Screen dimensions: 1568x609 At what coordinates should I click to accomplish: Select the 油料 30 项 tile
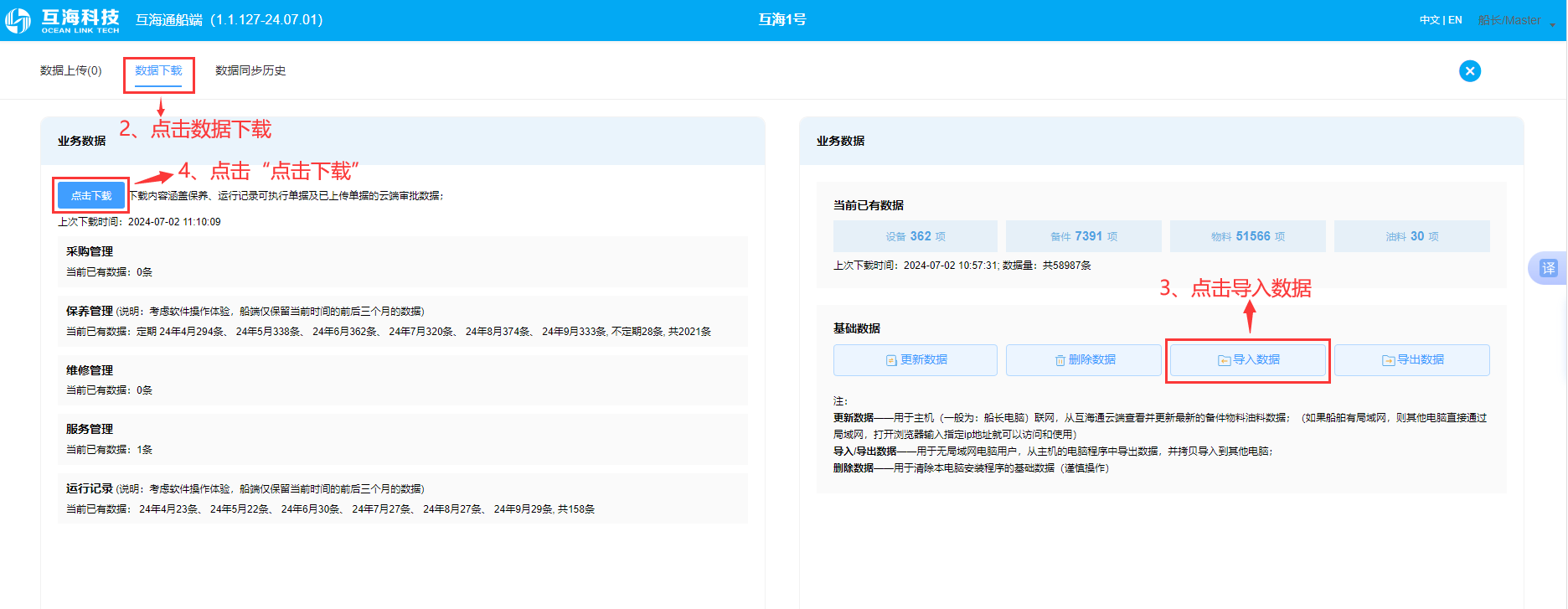(1411, 236)
